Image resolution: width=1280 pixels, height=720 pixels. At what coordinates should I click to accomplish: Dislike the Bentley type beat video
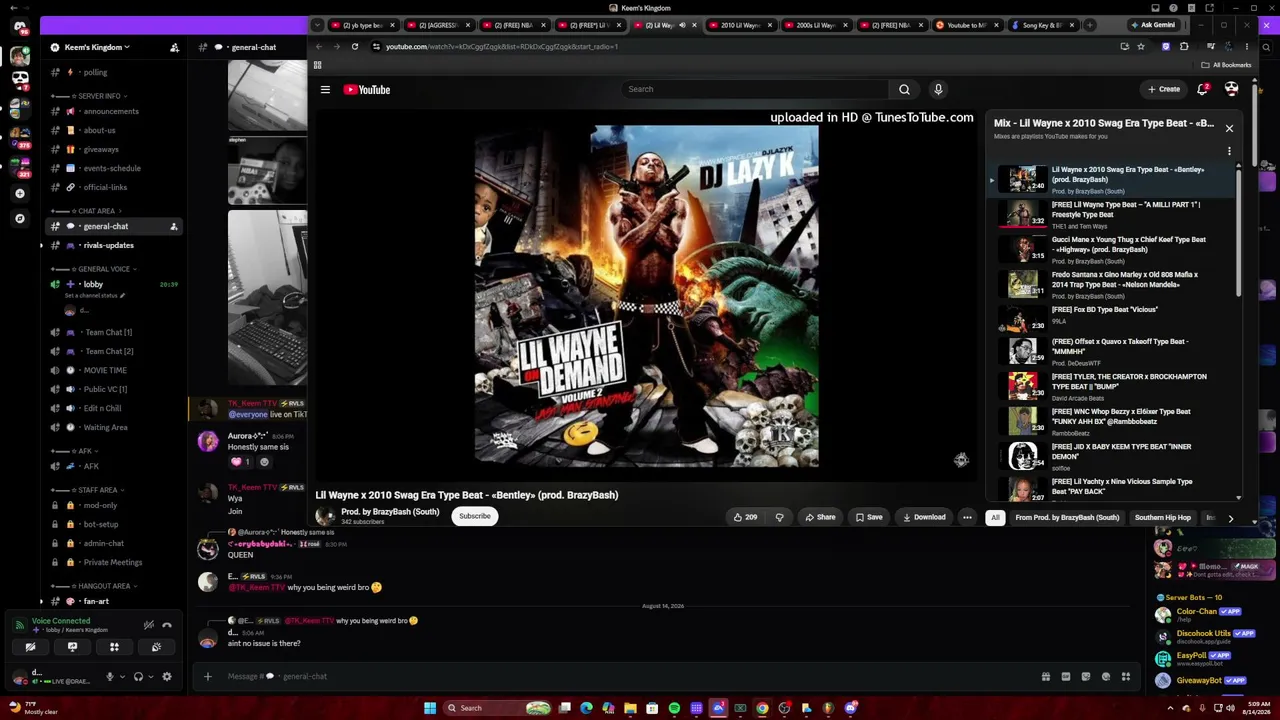click(x=779, y=517)
